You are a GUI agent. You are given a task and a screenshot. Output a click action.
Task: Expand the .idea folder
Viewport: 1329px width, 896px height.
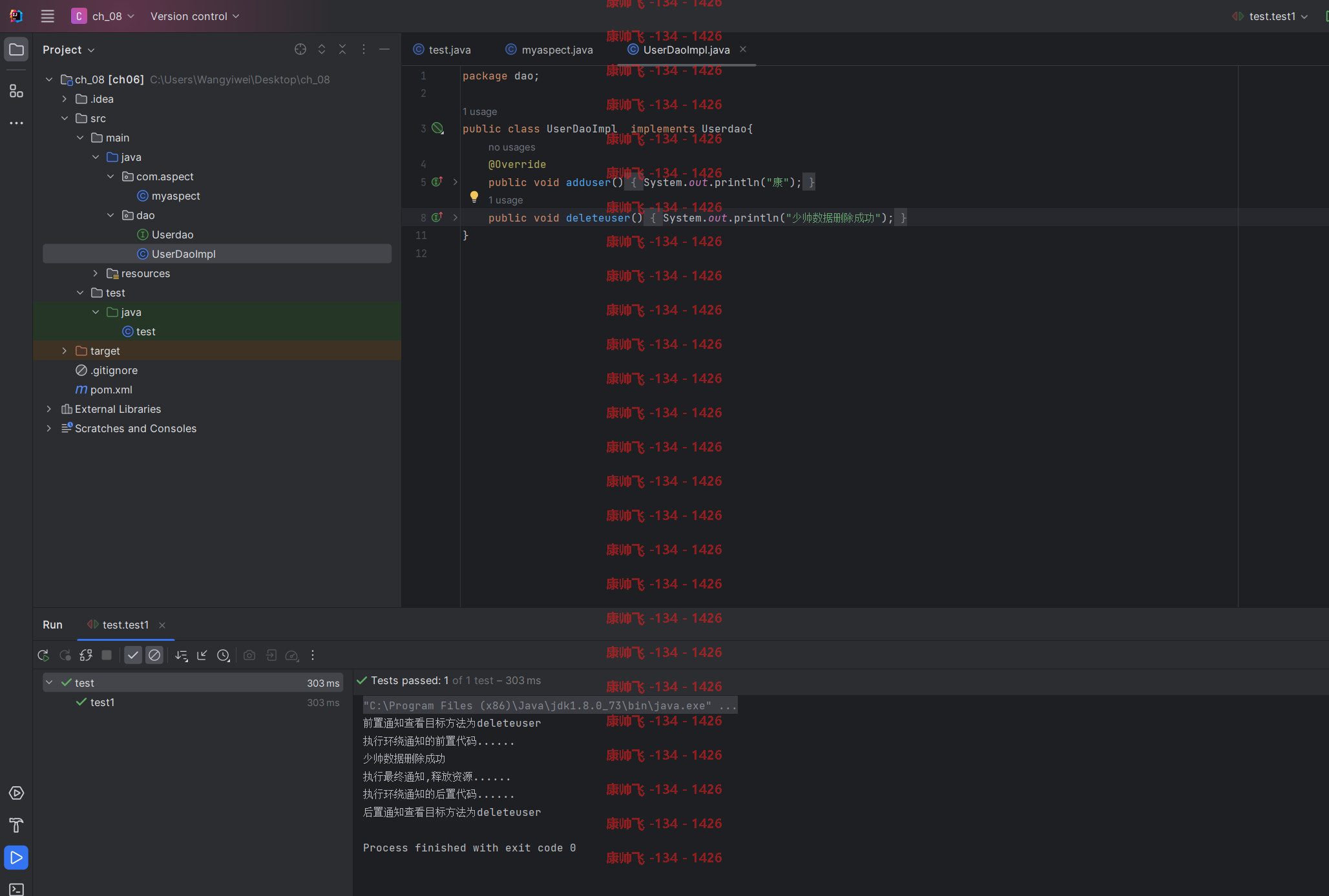(65, 99)
